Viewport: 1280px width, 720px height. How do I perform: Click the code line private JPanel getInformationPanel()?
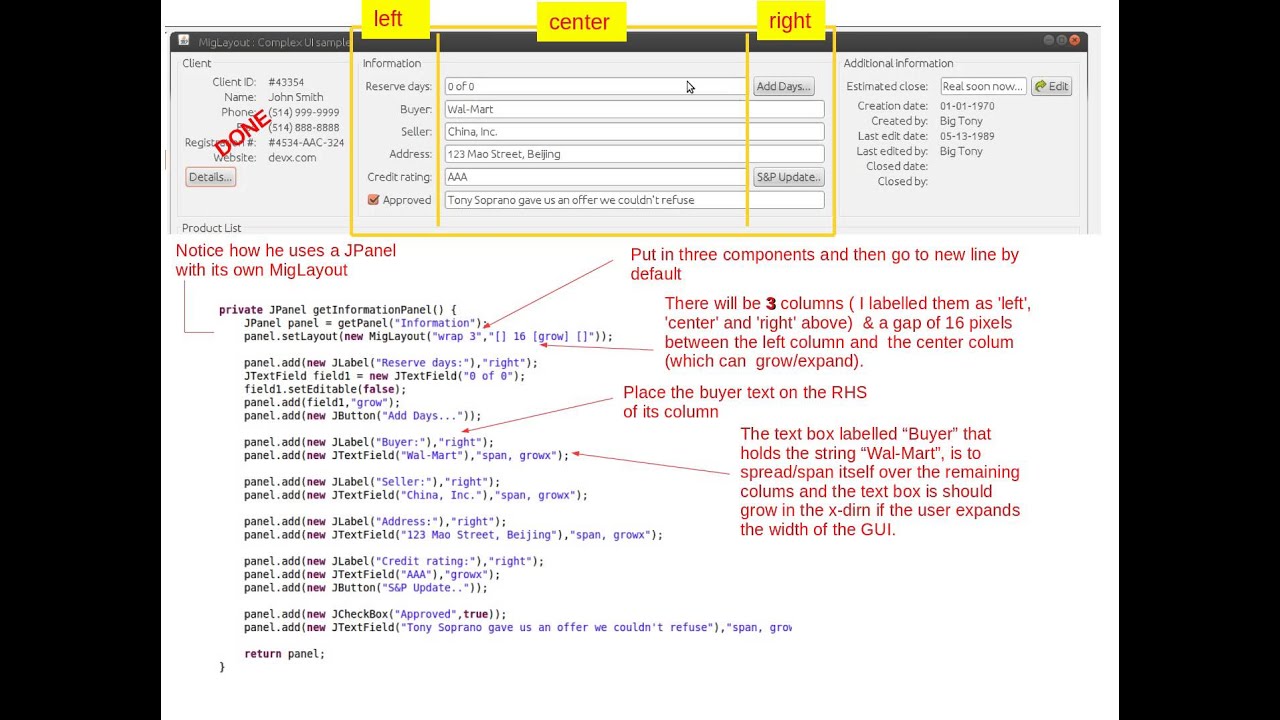tap(338, 310)
